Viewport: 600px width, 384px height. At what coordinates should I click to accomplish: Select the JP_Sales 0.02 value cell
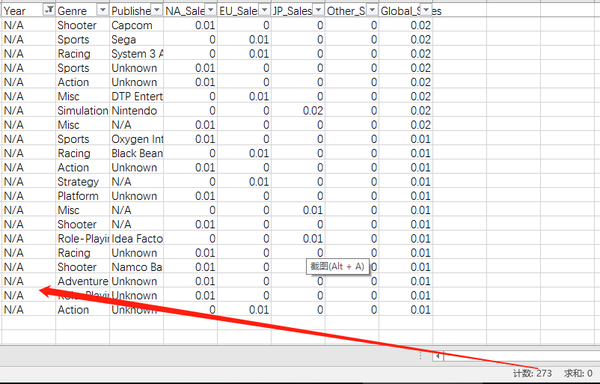[x=298, y=111]
